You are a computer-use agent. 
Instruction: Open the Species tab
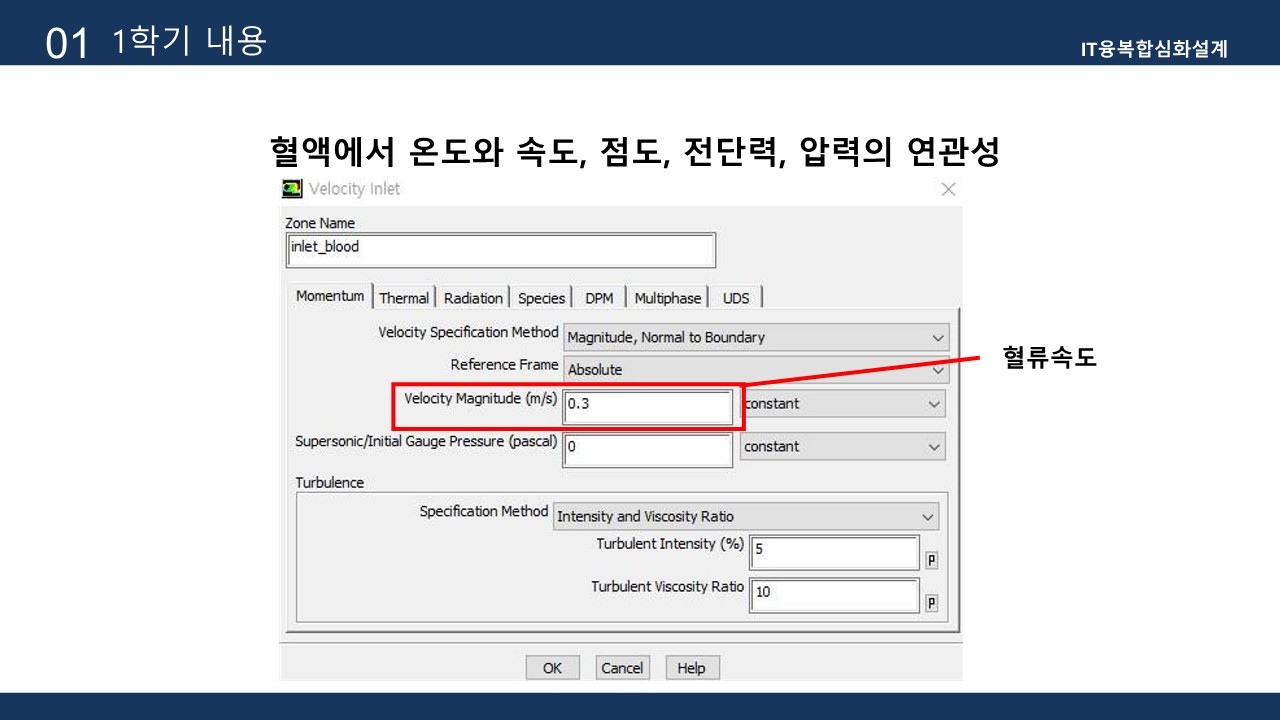point(541,298)
